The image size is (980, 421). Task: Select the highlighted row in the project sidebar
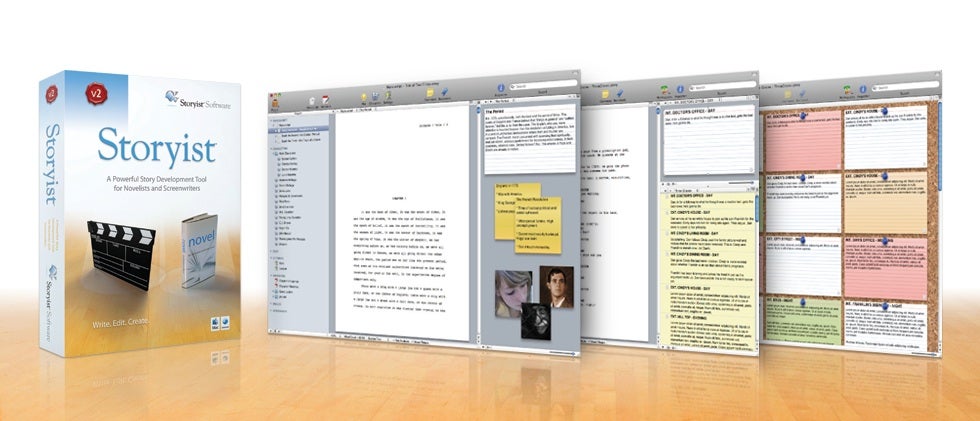pos(298,132)
